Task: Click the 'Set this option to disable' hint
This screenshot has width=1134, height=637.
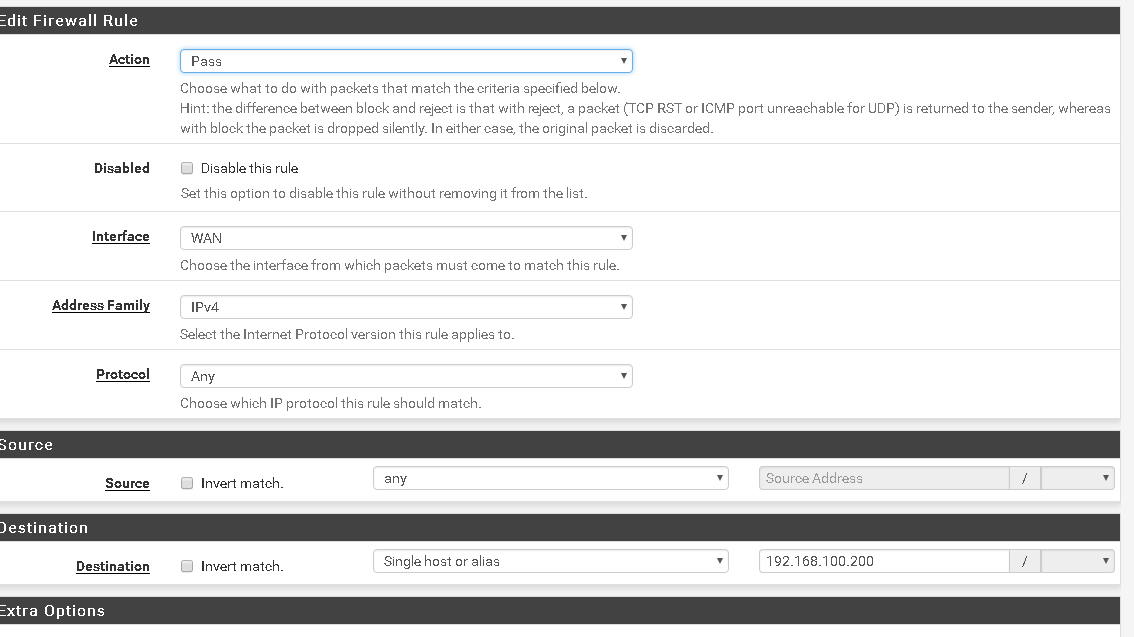Action: click(x=383, y=193)
